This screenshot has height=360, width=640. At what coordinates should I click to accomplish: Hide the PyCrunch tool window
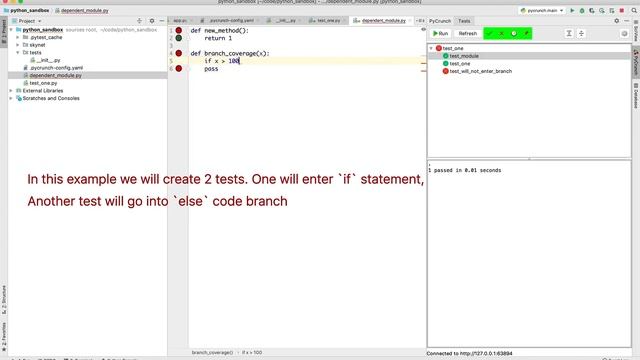627,21
